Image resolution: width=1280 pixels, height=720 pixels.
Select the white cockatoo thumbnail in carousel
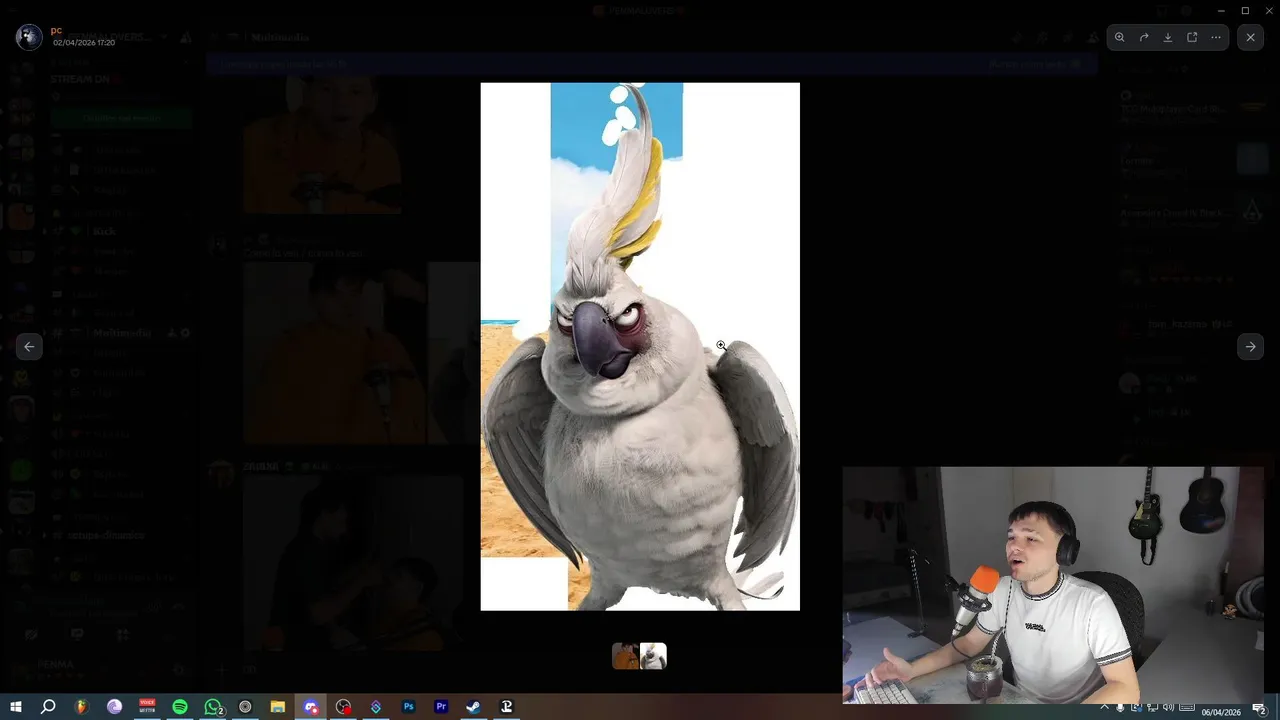(x=653, y=656)
